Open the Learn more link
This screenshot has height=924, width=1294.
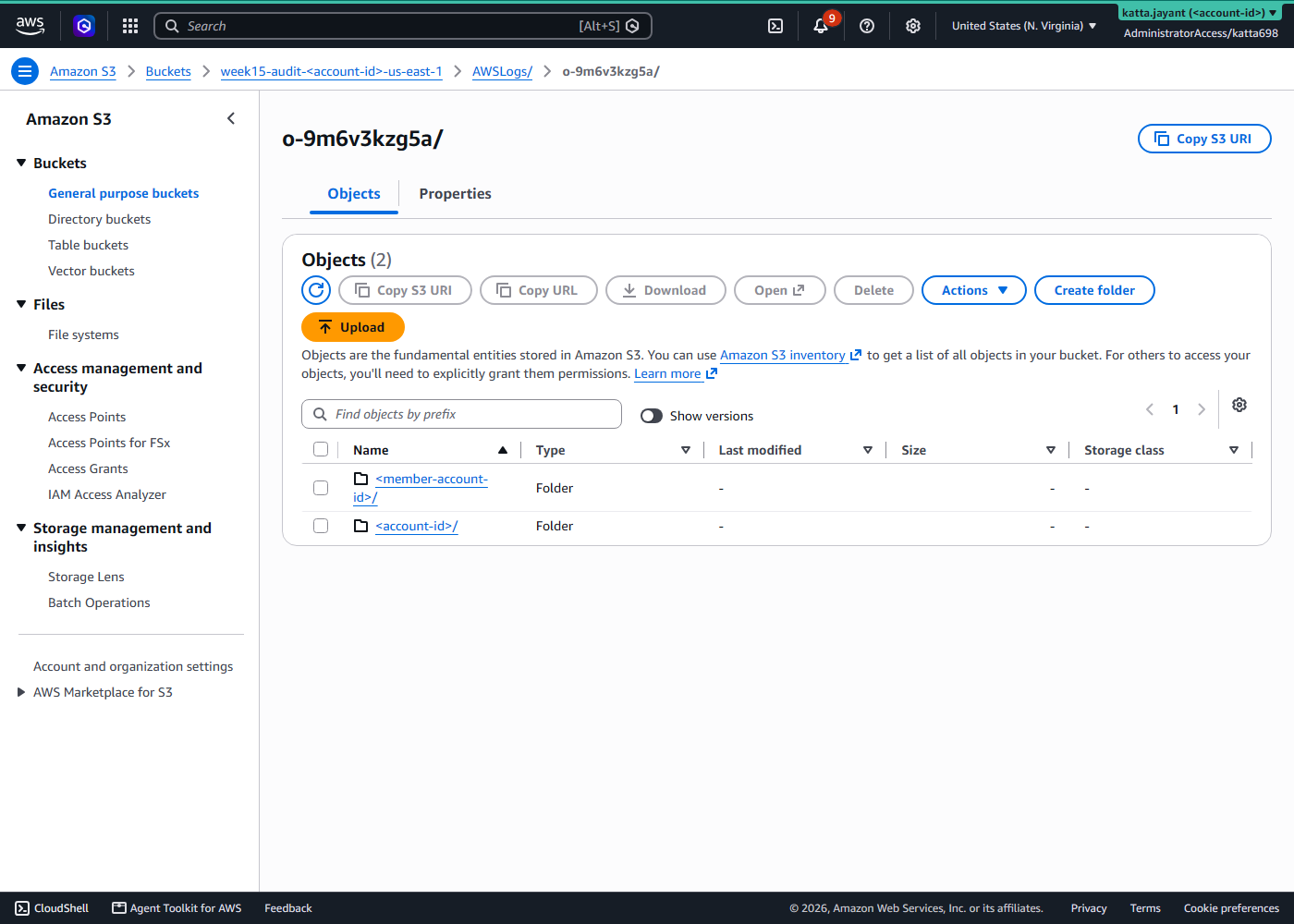[x=676, y=373]
